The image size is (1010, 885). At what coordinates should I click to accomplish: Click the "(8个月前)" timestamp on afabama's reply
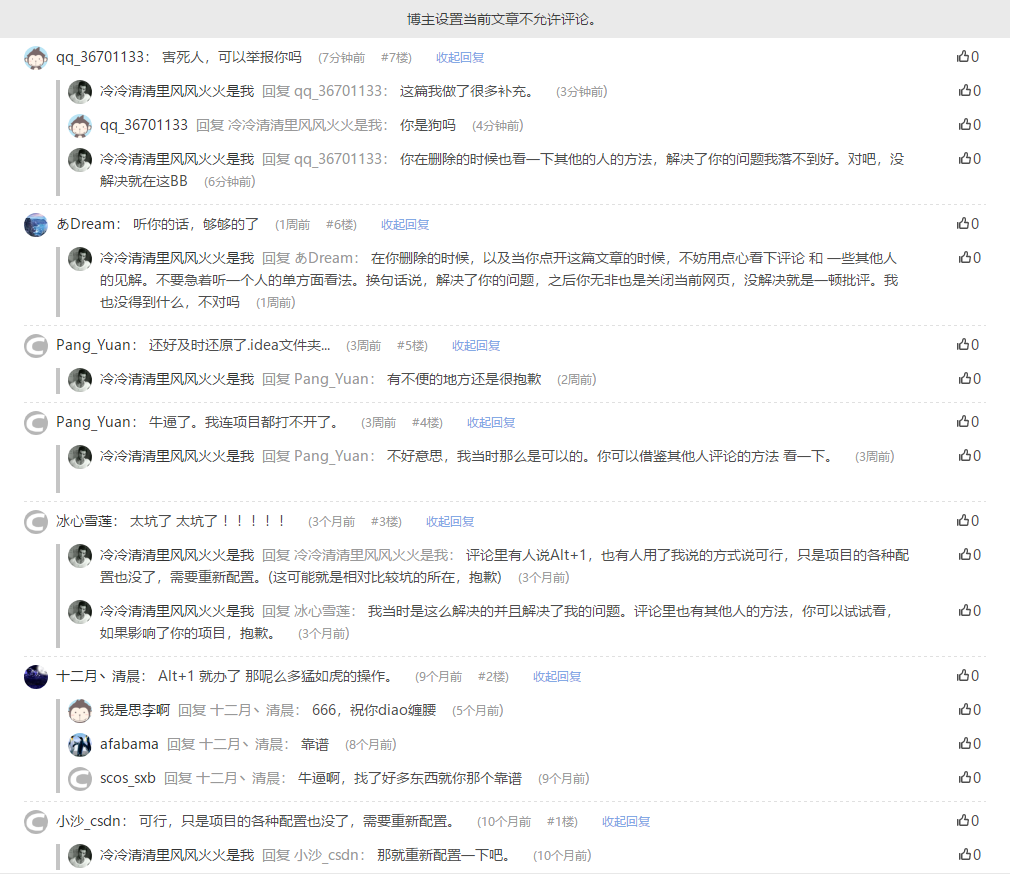(371, 745)
